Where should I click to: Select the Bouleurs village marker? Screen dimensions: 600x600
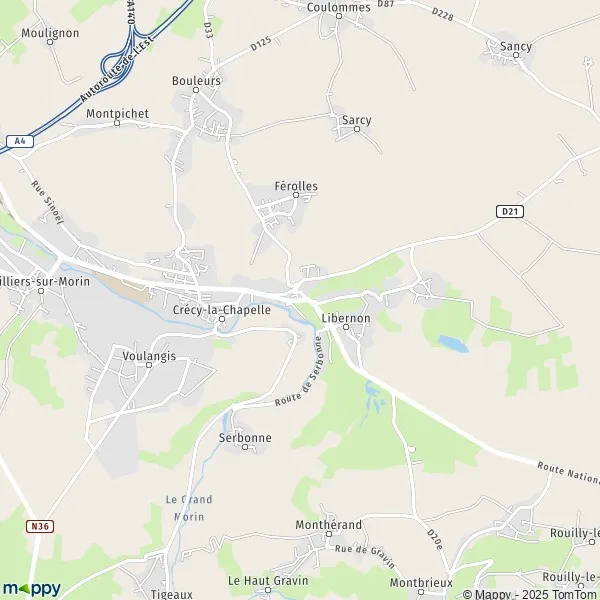196,90
